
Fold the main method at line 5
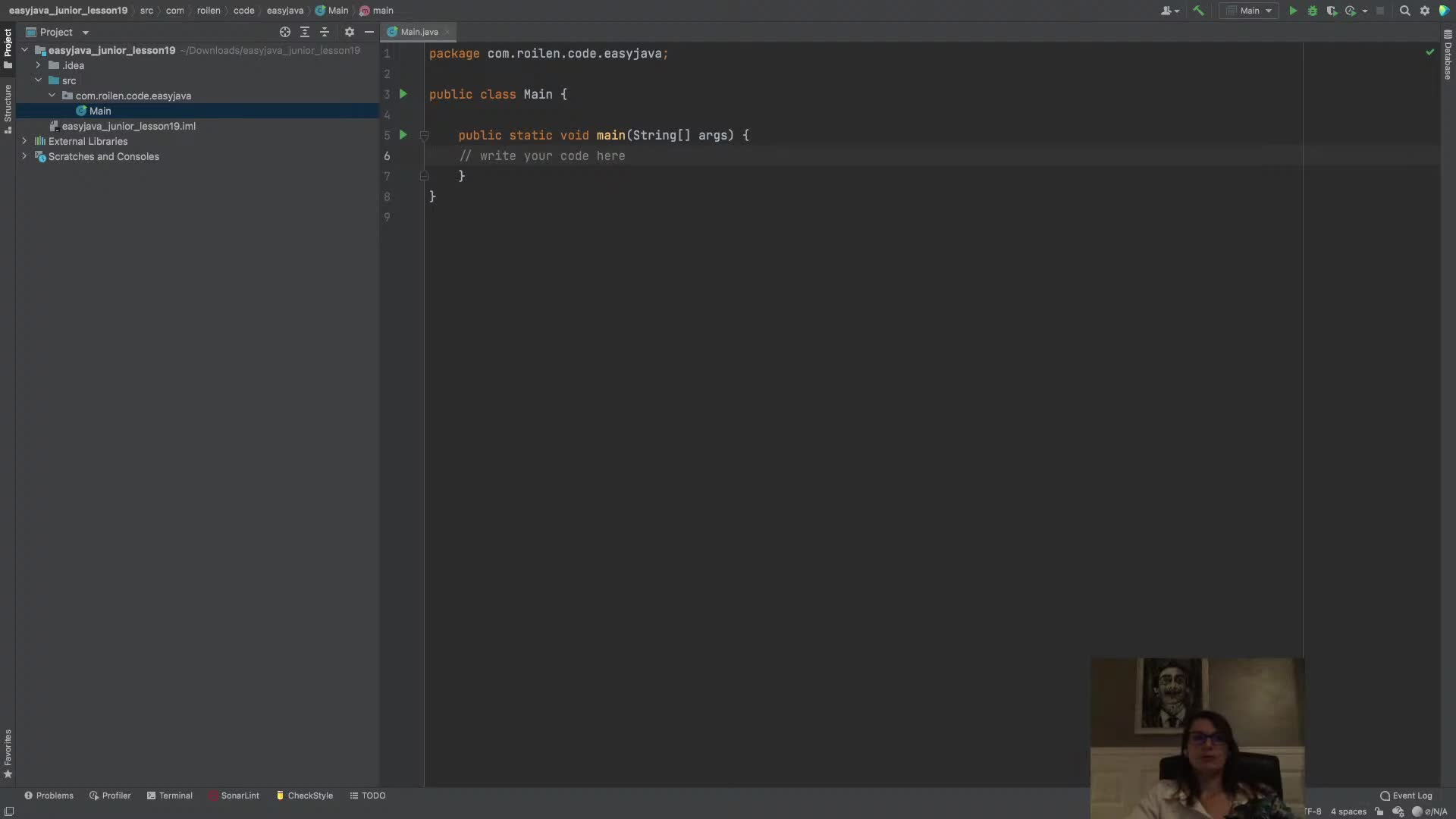[x=425, y=136]
